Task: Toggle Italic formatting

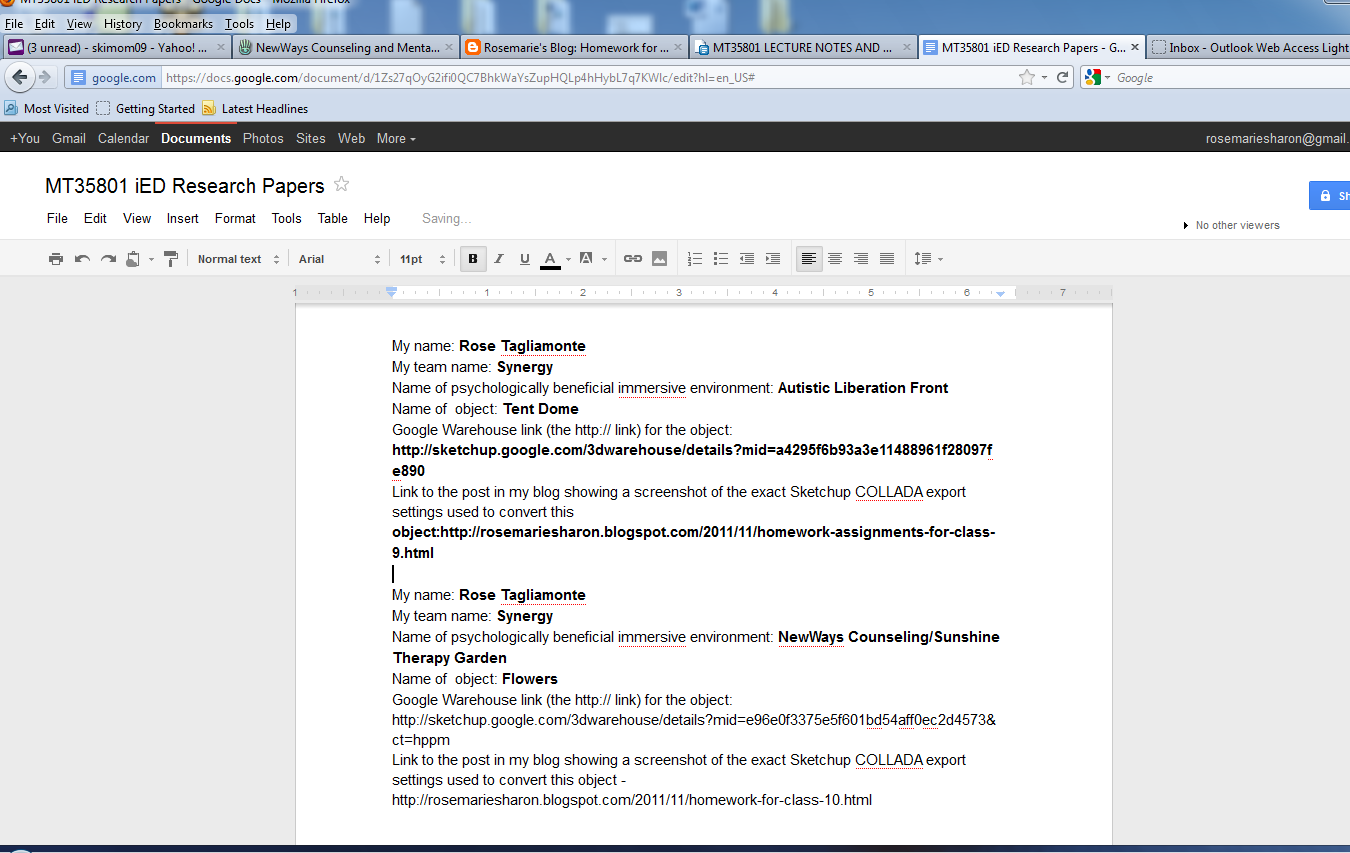Action: 499,259
